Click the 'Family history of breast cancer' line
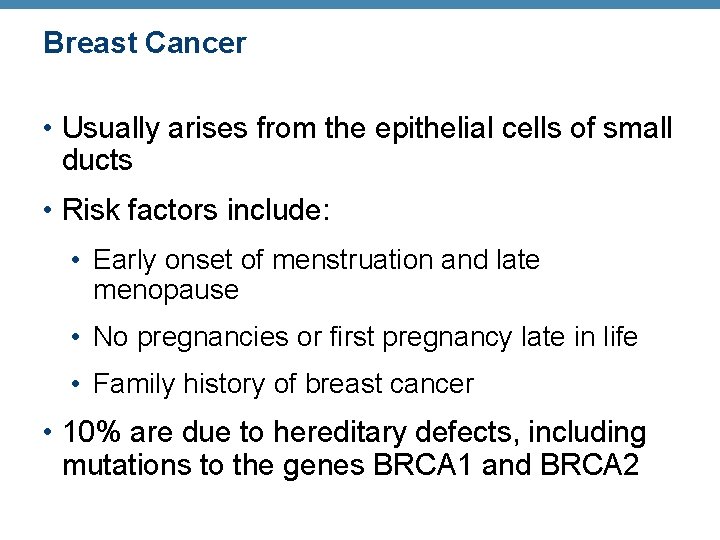The height and width of the screenshot is (540, 720). click(x=283, y=384)
